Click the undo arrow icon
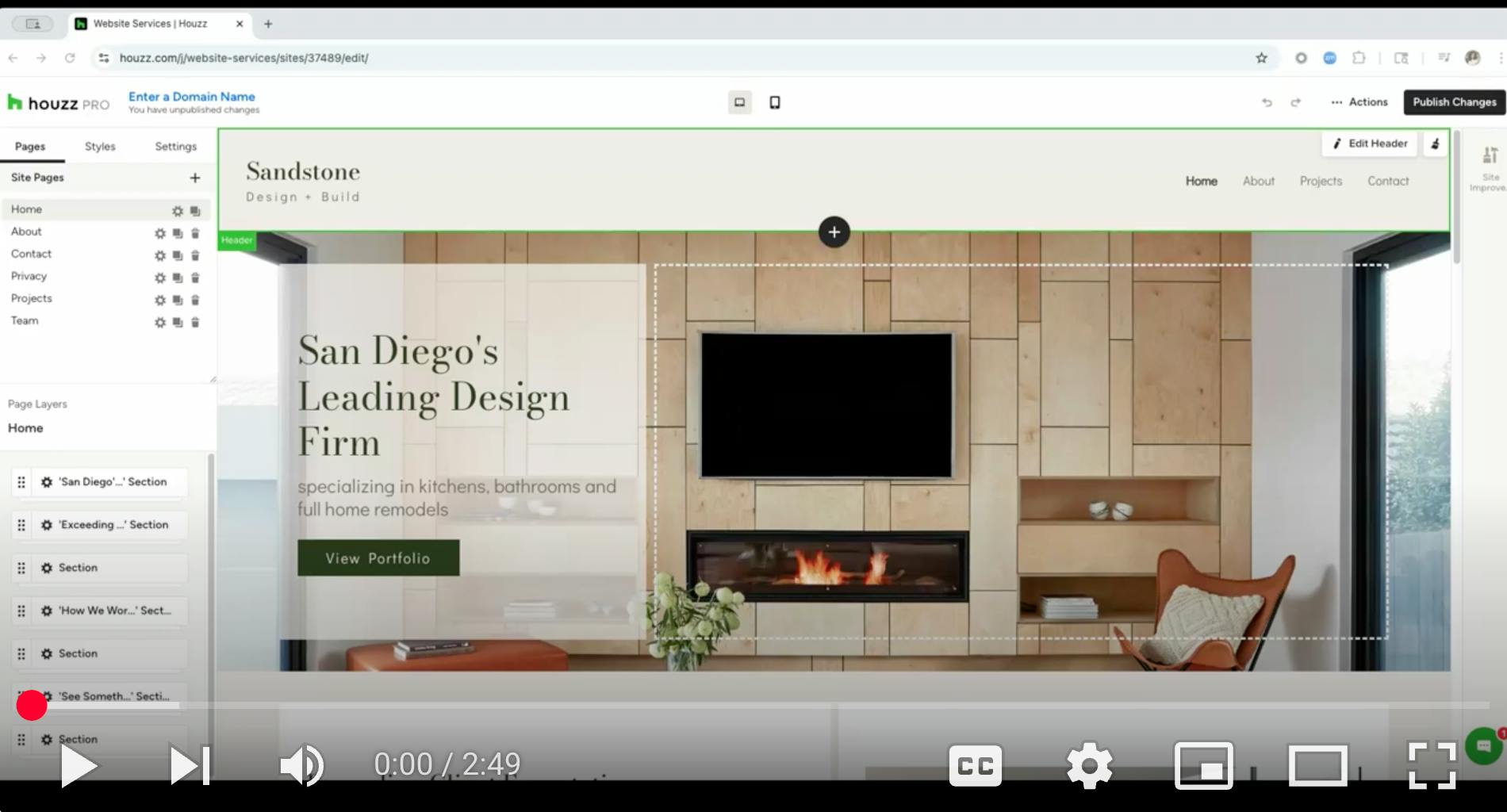Image resolution: width=1507 pixels, height=812 pixels. (x=1267, y=102)
